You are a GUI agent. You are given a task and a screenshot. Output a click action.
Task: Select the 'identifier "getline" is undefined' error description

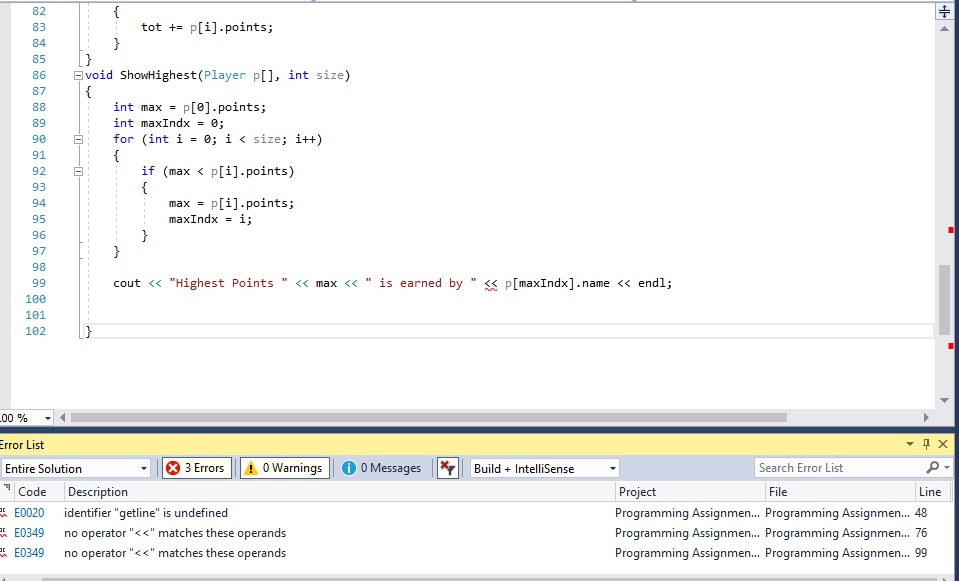pyautogui.click(x=146, y=513)
